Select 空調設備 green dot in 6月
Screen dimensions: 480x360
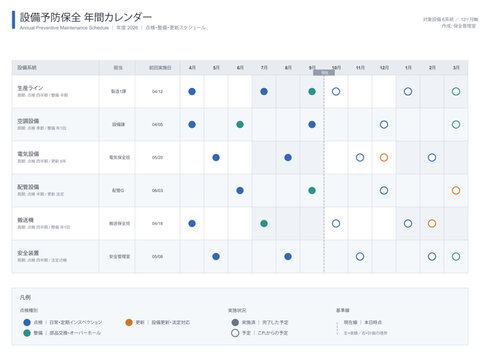pyautogui.click(x=240, y=124)
